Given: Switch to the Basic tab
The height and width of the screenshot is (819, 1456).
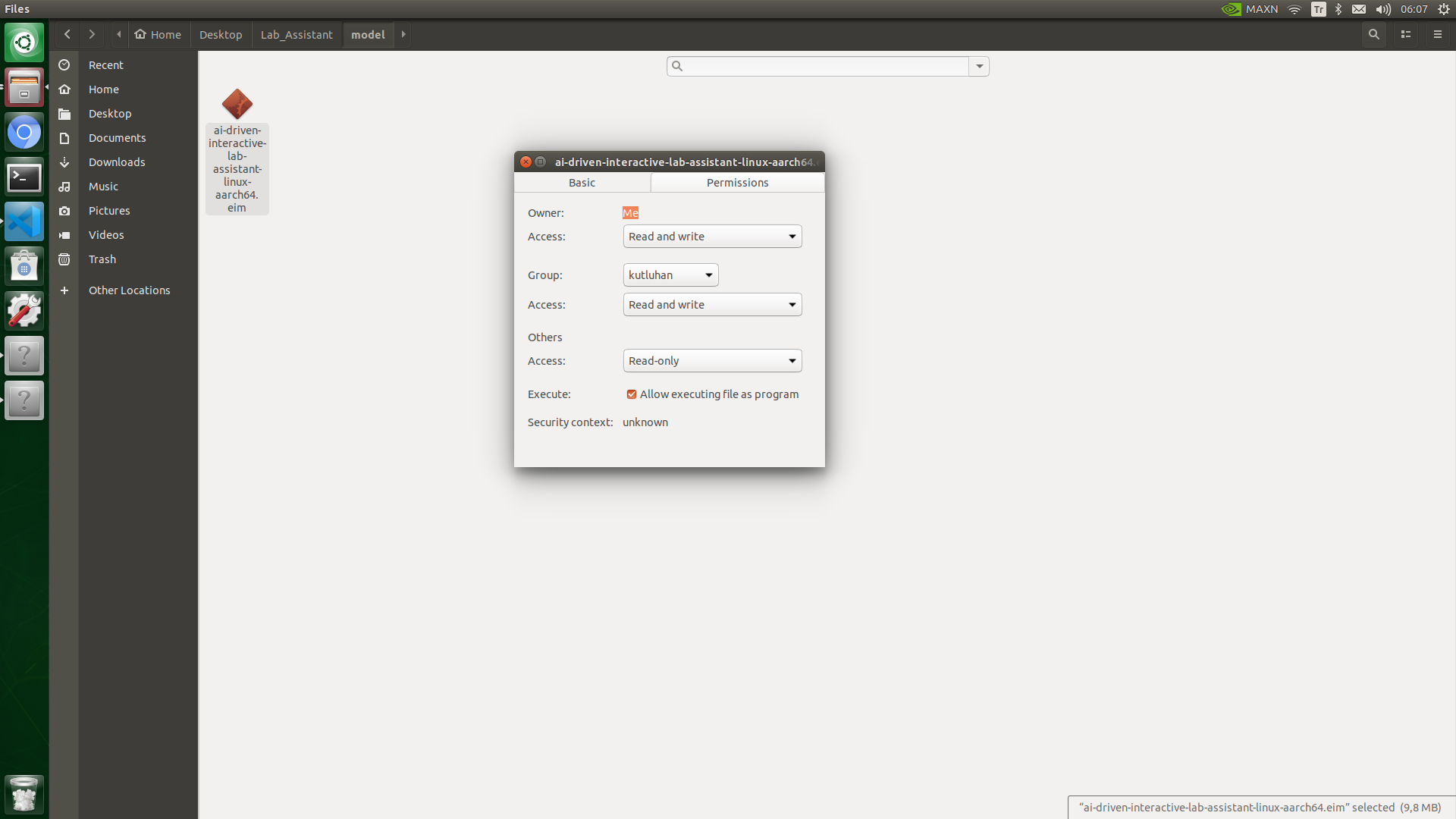Looking at the screenshot, I should coord(581,182).
